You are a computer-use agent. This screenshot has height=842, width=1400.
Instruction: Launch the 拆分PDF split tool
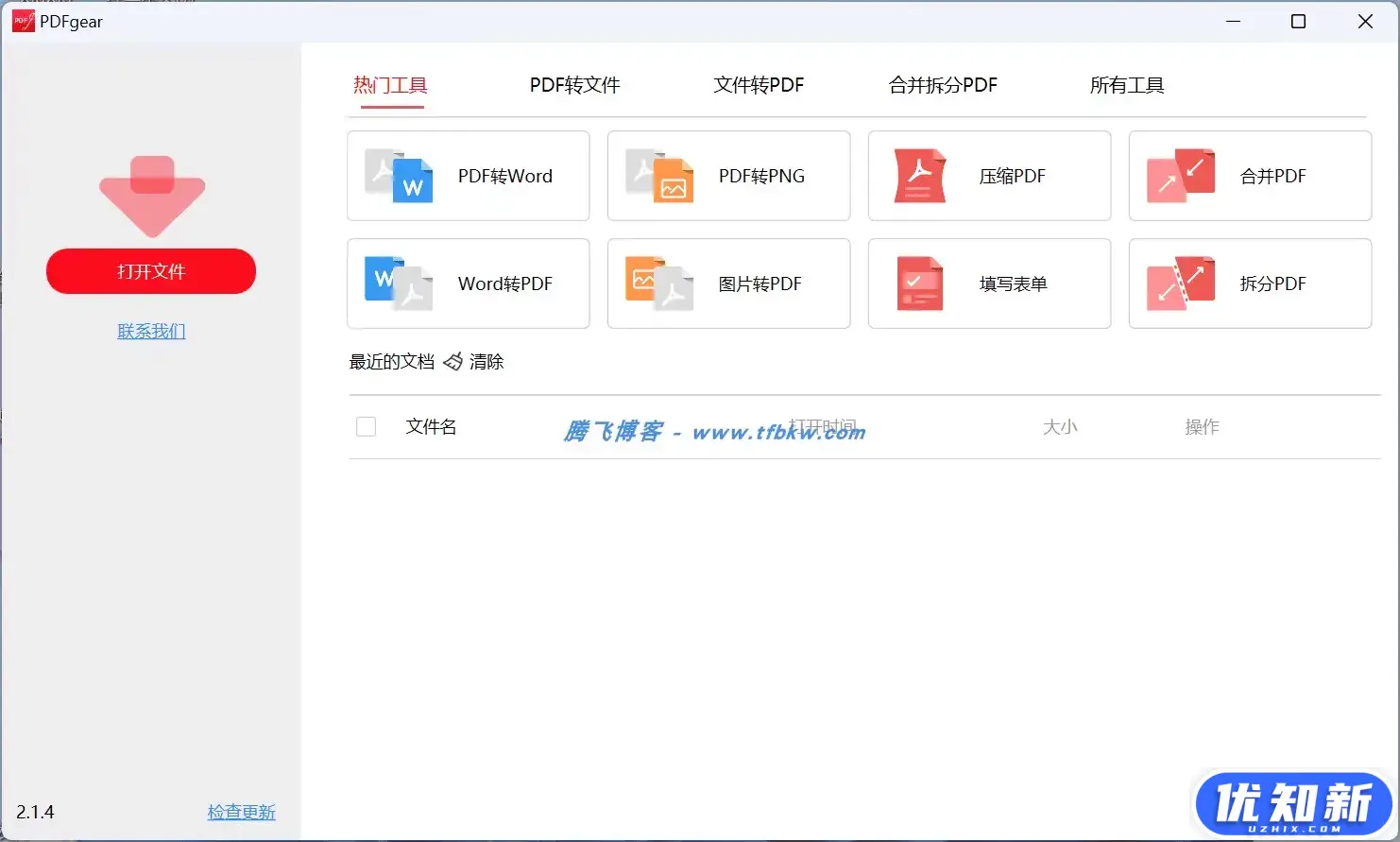[x=1249, y=284]
